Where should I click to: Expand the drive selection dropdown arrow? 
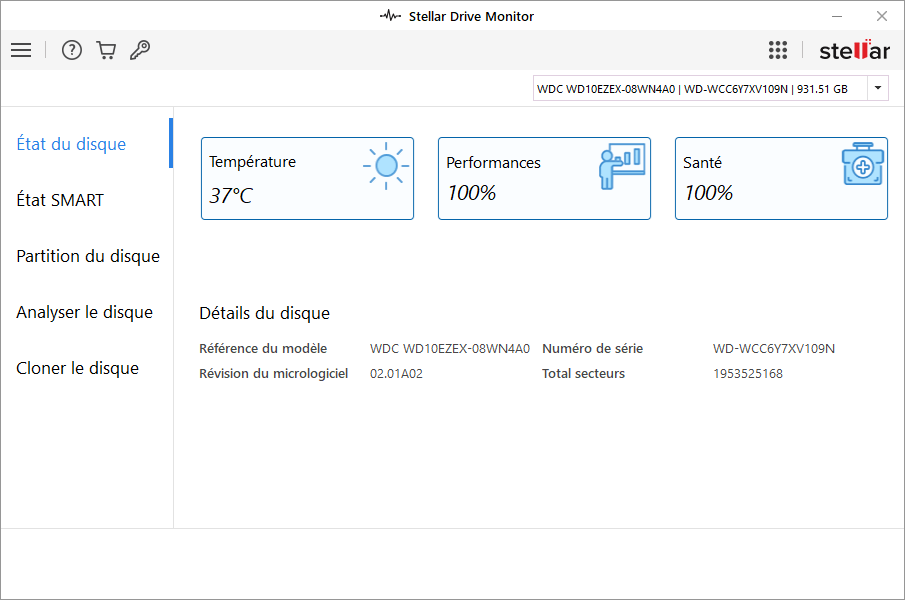[x=877, y=88]
